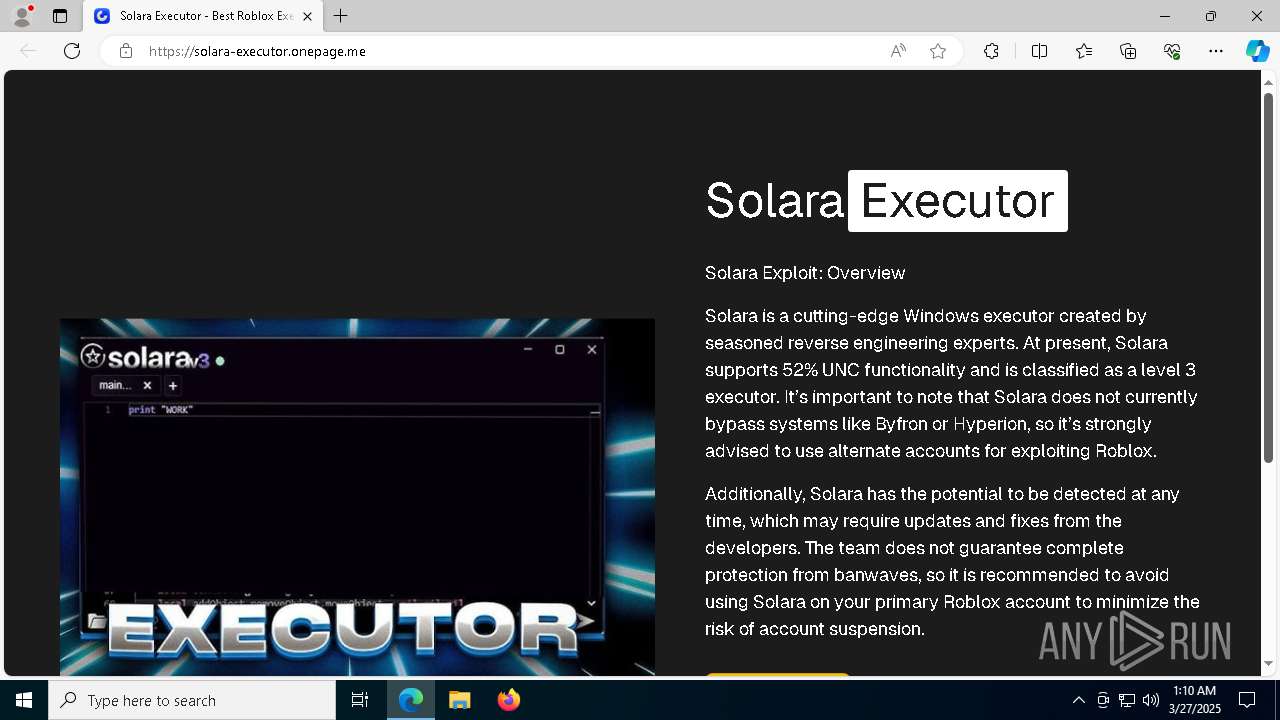Open Browser essentials heart icon
The image size is (1280, 720).
[x=1172, y=51]
